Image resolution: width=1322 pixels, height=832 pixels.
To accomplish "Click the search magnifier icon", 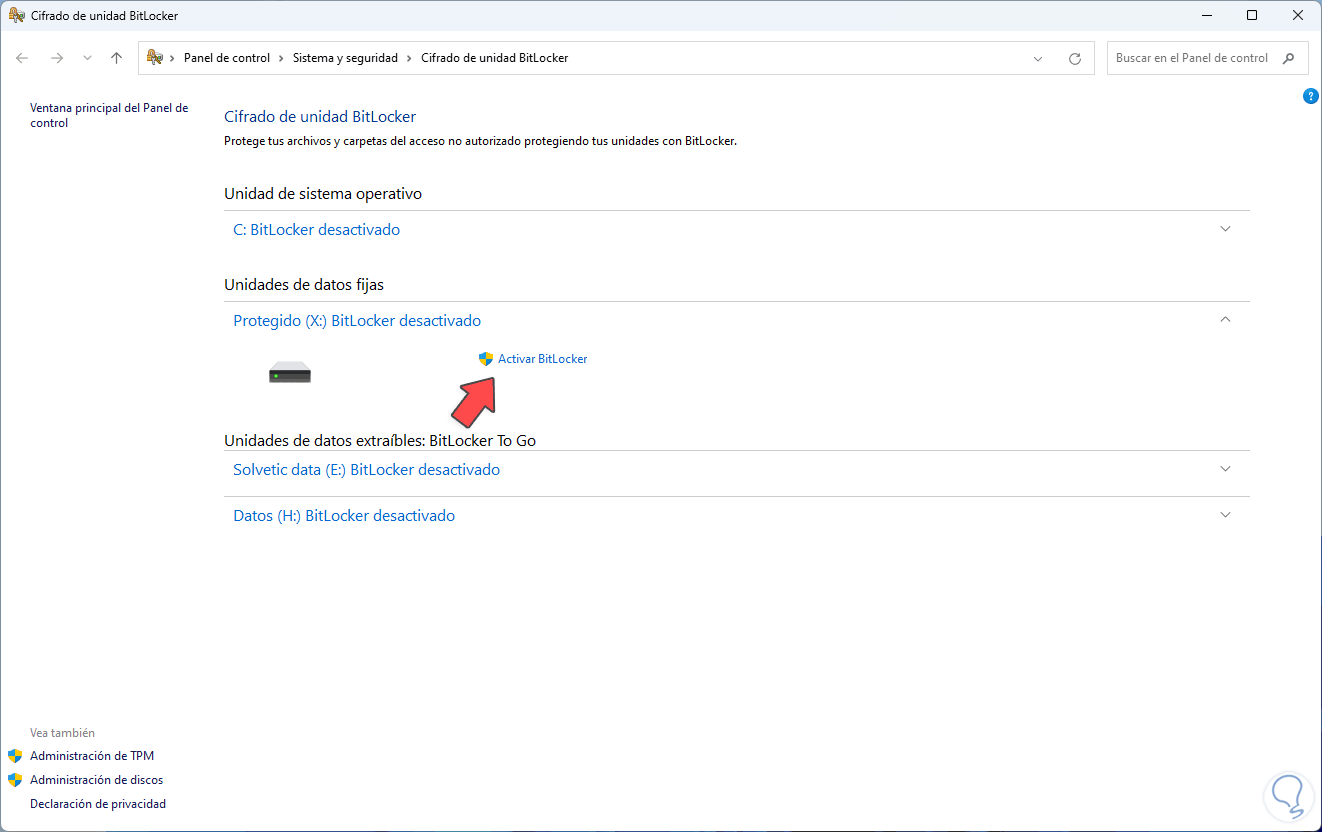I will (x=1290, y=58).
